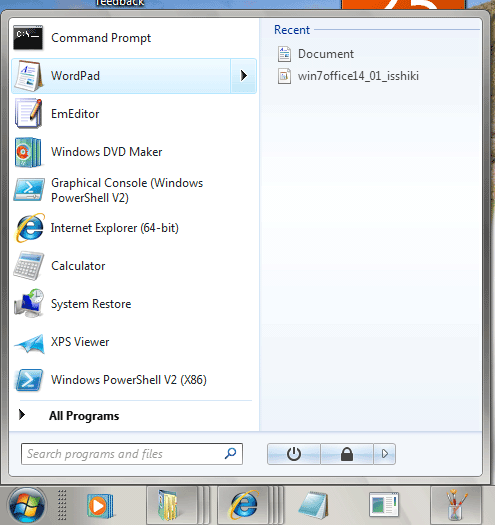Select the WordPad menu entry text
The image size is (495, 525).
tap(75, 76)
